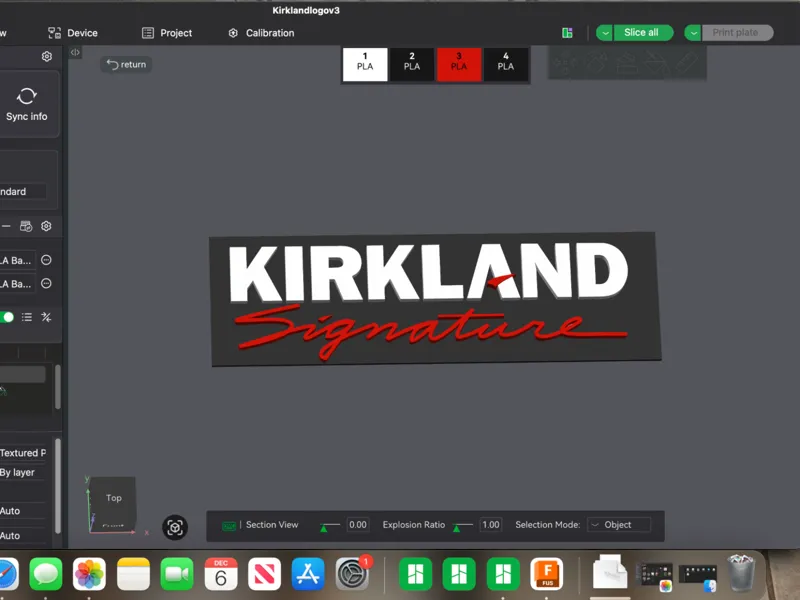
Task: Click the Explosion Ratio slider handle
Action: tap(457, 529)
